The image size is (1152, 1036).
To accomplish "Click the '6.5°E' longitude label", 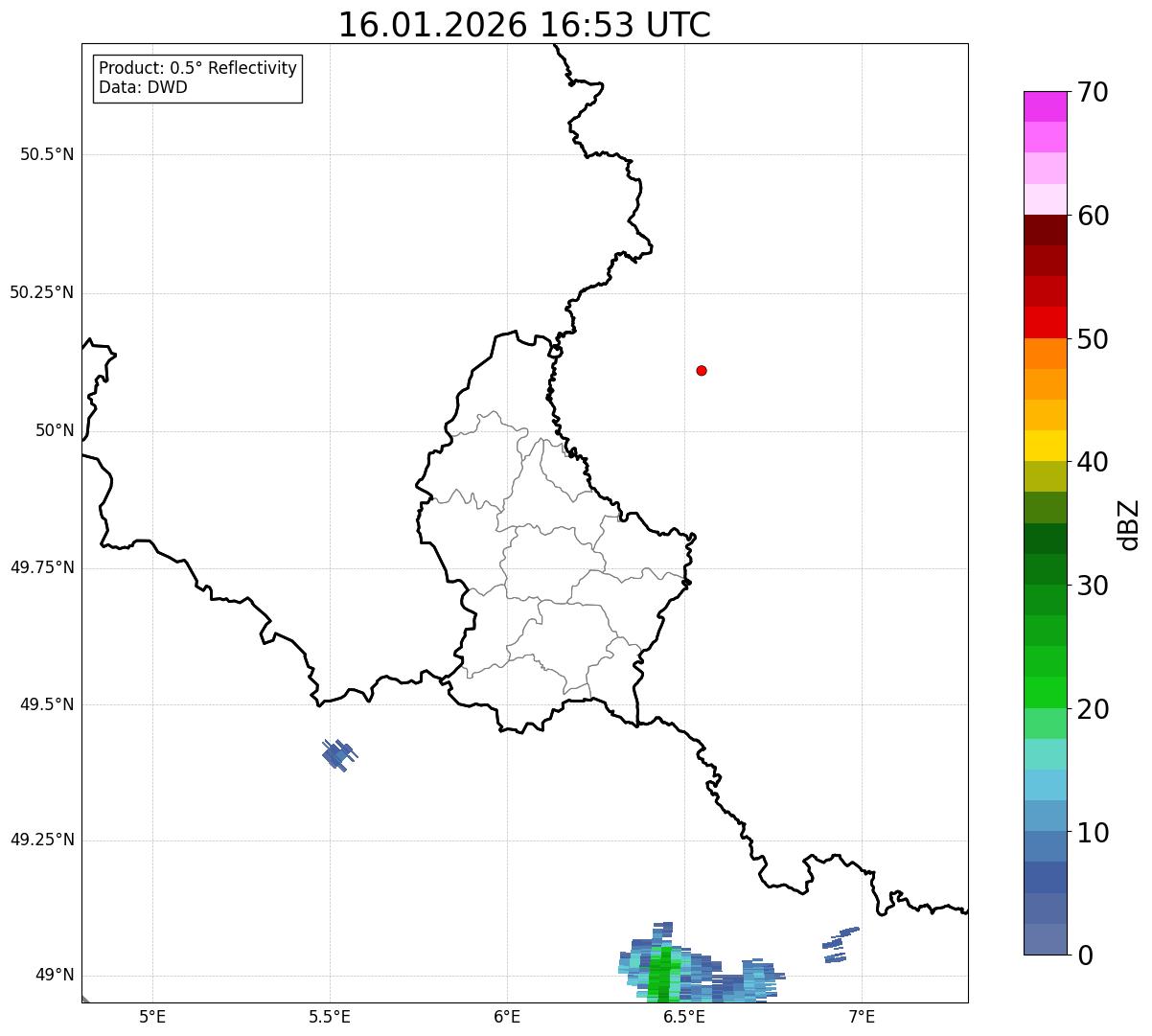I will click(x=684, y=1016).
